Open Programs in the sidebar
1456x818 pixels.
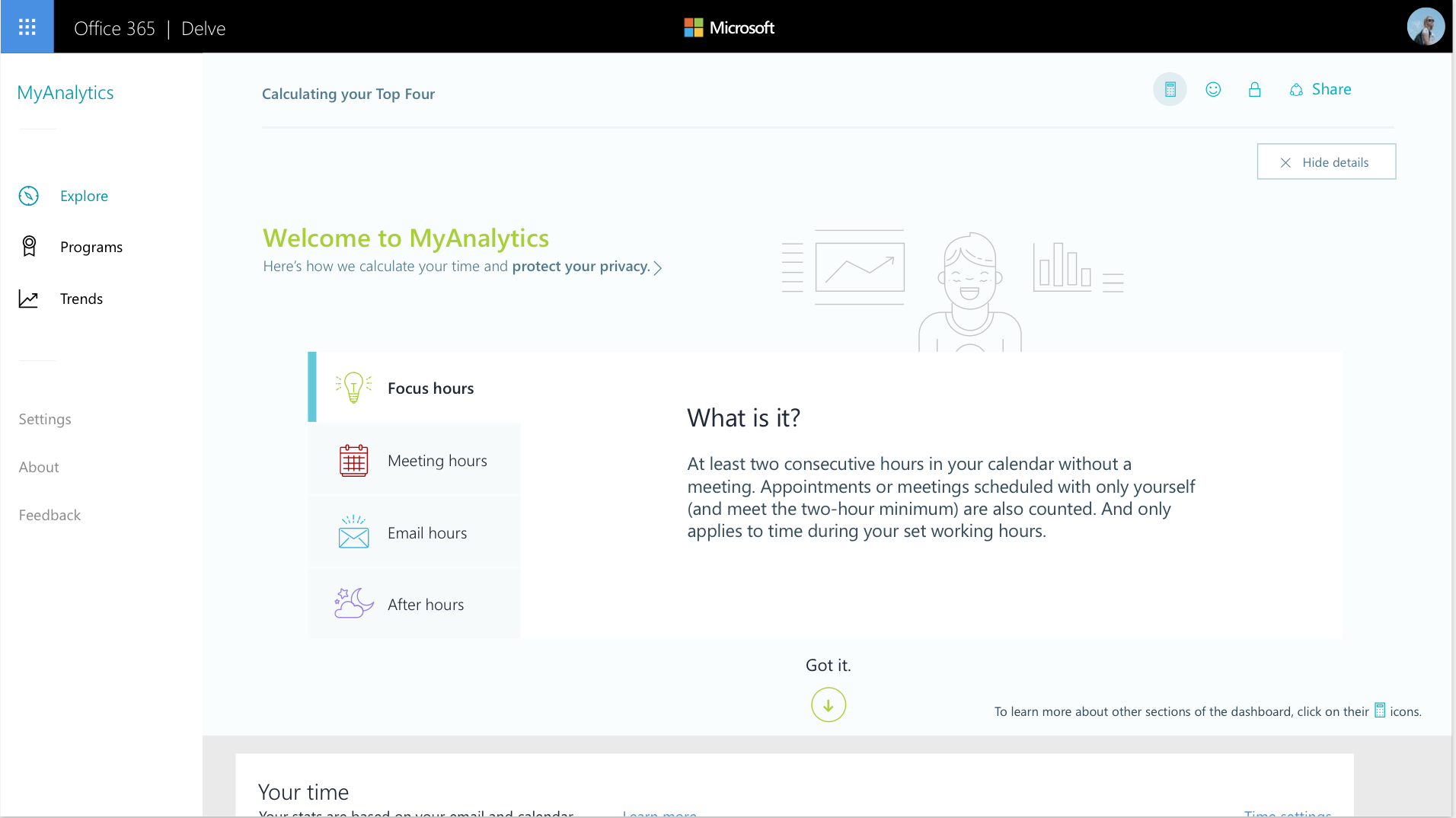(x=91, y=248)
